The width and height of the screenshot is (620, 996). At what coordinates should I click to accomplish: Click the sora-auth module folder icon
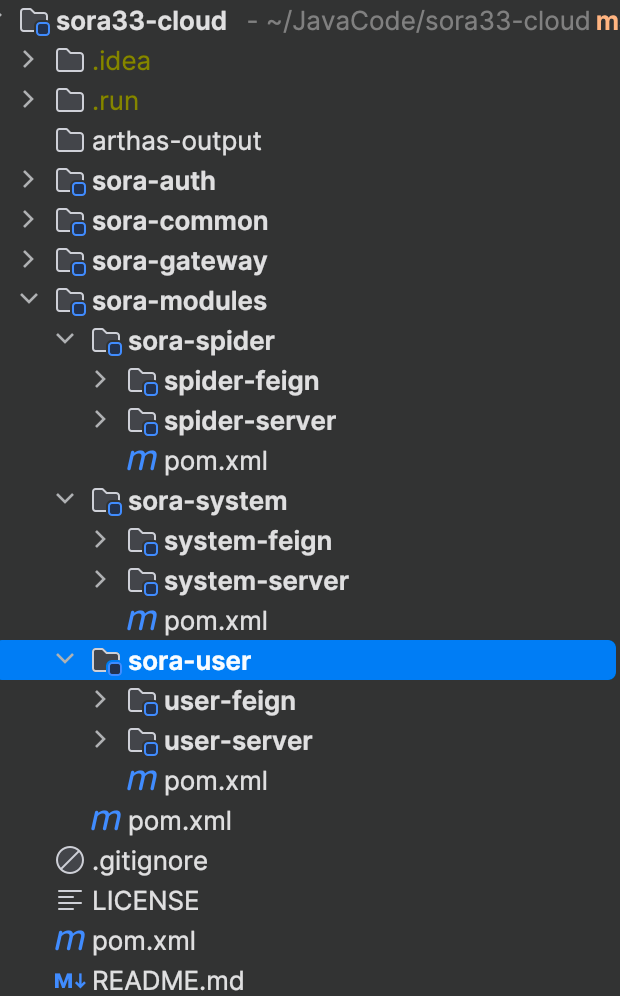coord(69,181)
